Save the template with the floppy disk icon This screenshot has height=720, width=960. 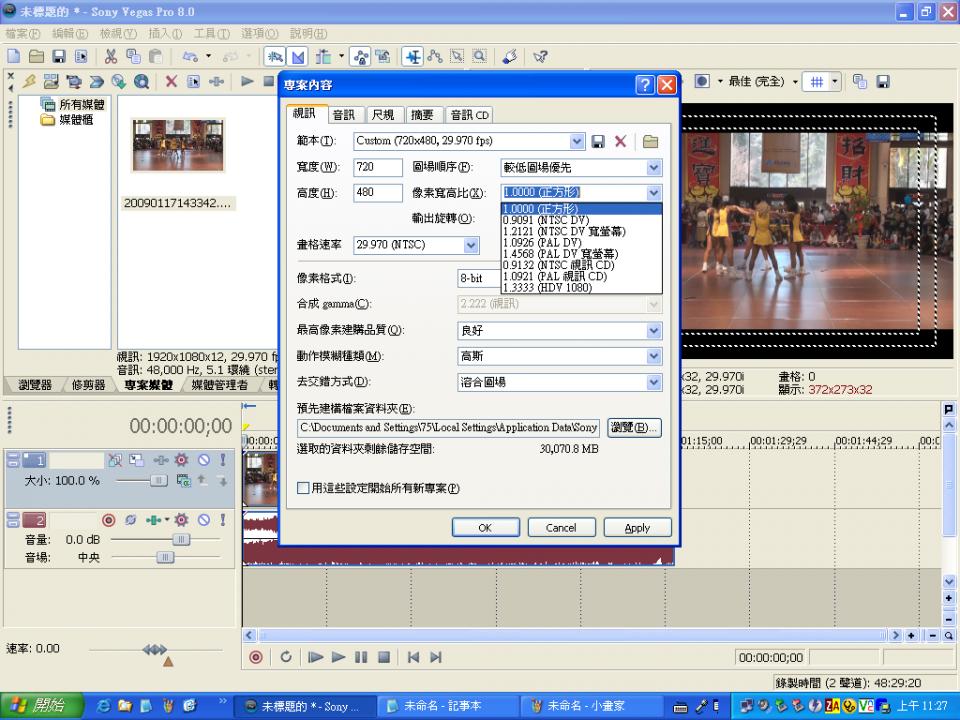(x=598, y=142)
